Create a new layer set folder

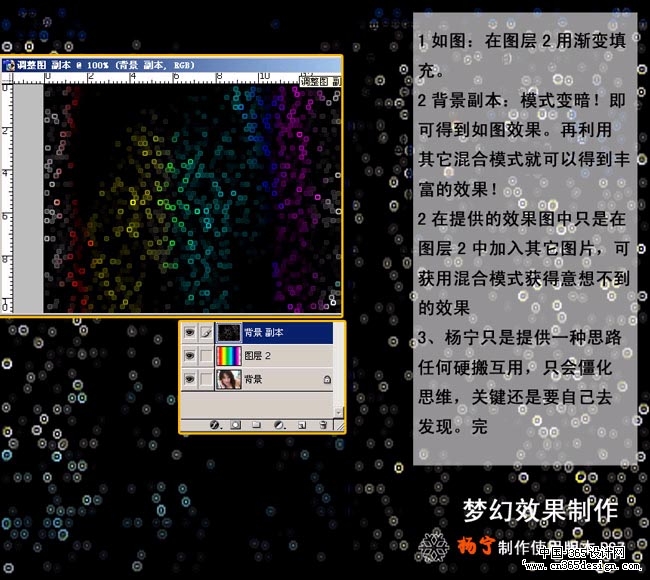click(x=257, y=425)
